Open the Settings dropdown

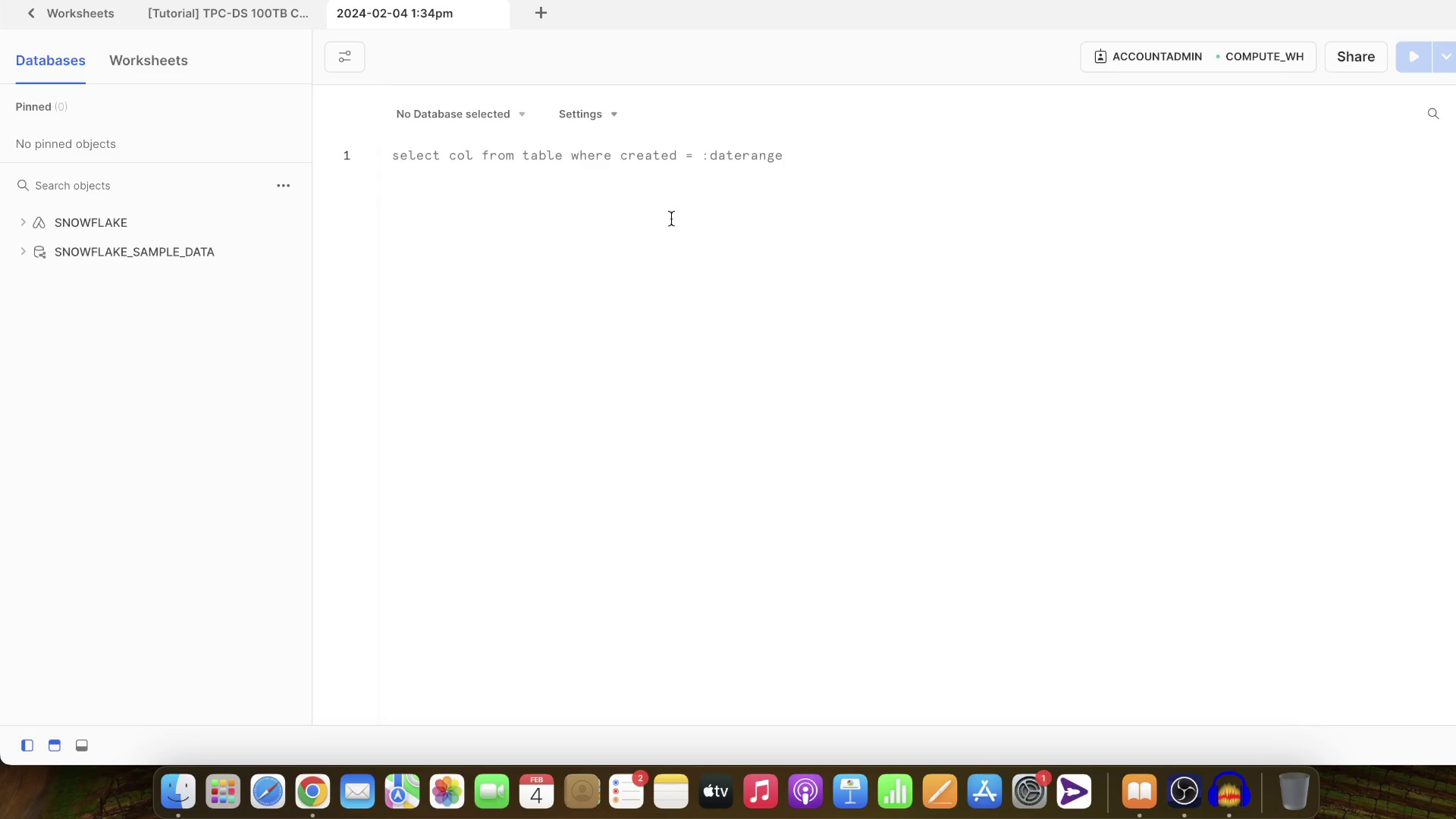point(588,114)
